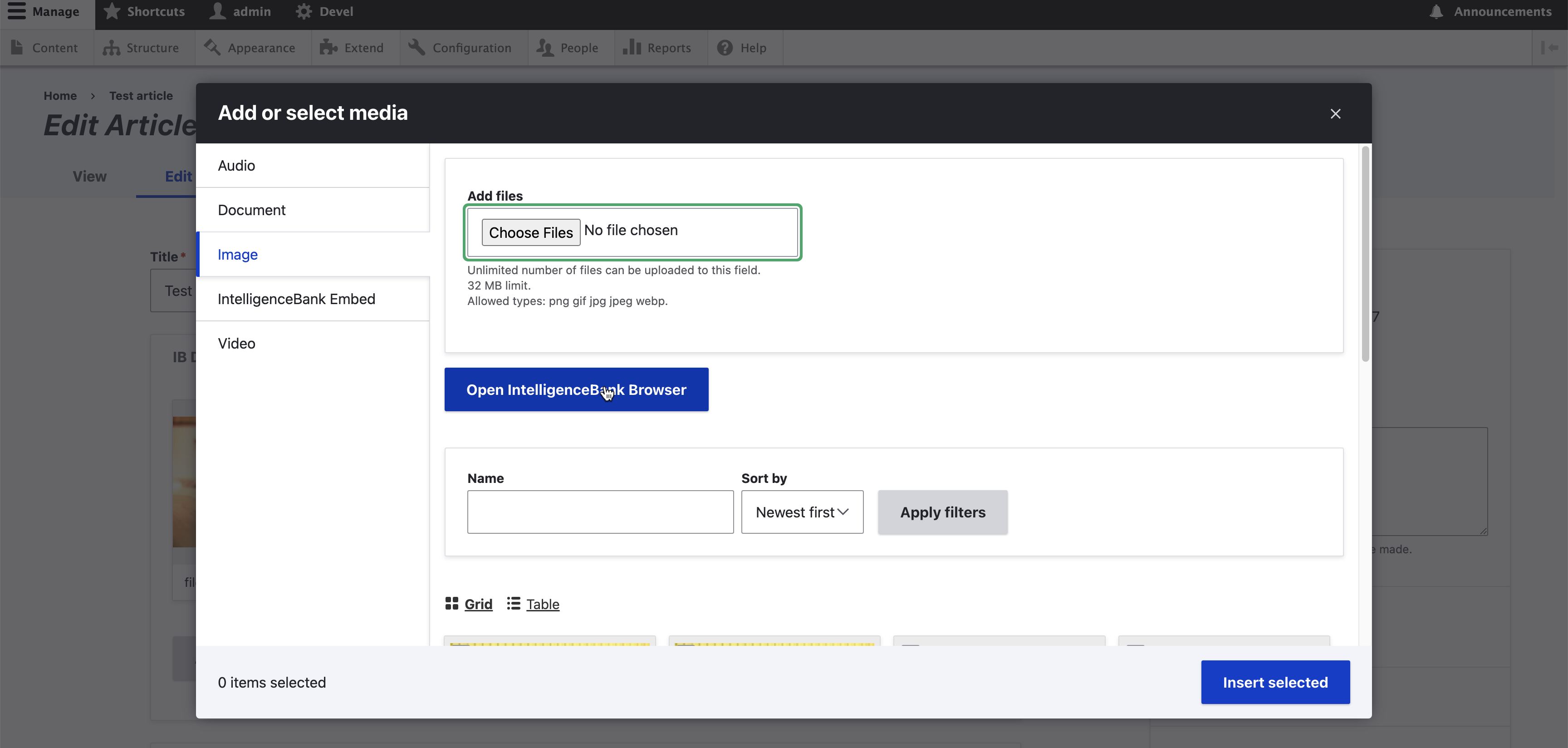Image resolution: width=1568 pixels, height=748 pixels.
Task: Toggle toolbar orientation icon at far right
Action: tap(1549, 48)
